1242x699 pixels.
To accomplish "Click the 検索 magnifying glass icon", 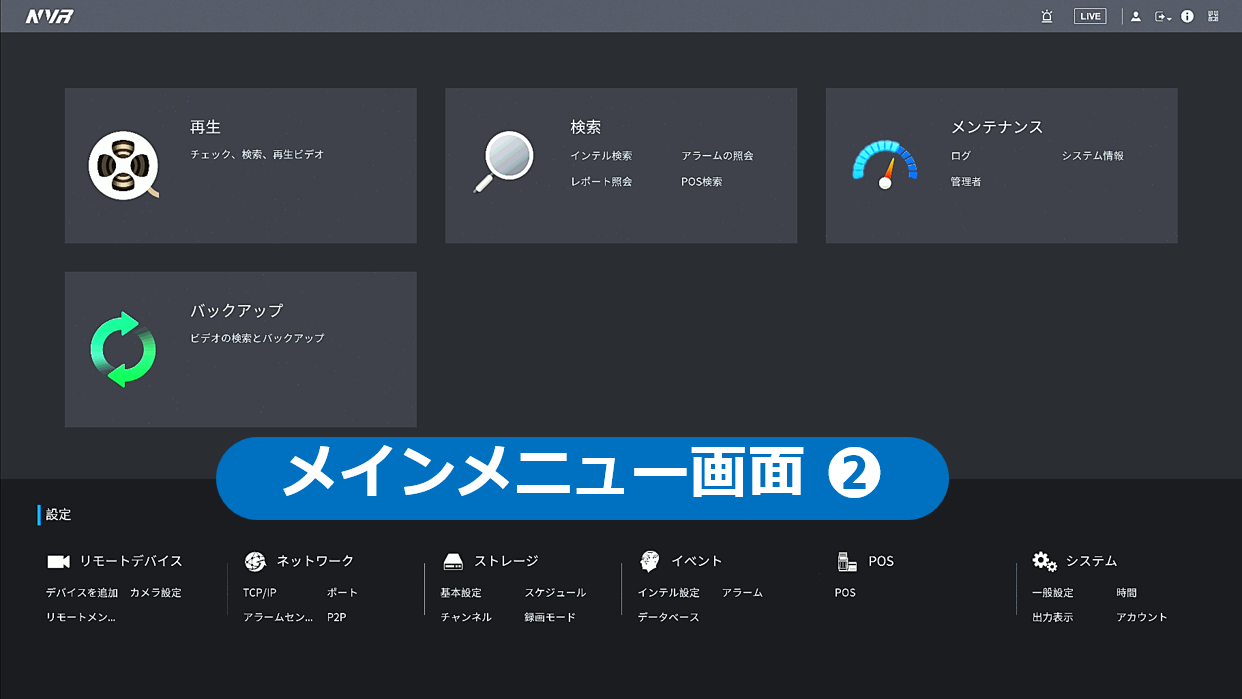I will click(x=502, y=161).
